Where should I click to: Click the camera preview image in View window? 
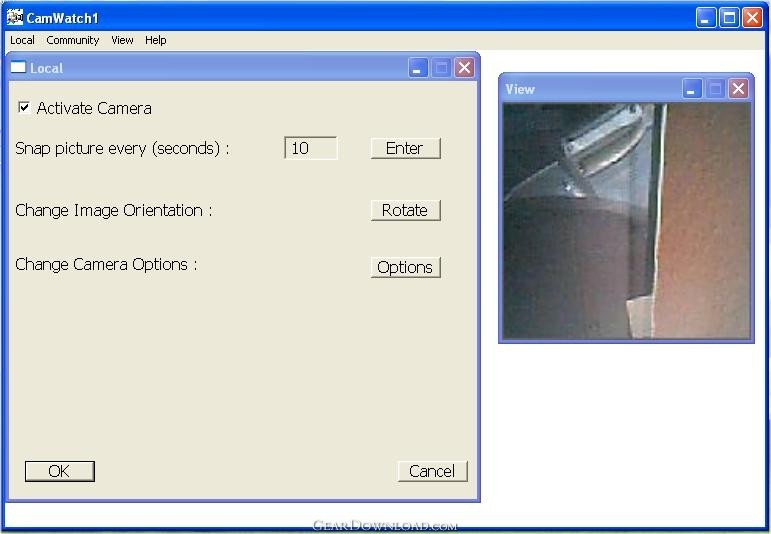click(x=626, y=221)
